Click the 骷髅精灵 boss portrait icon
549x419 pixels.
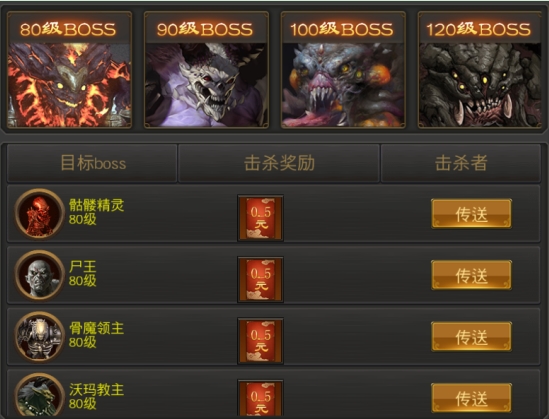coord(39,214)
